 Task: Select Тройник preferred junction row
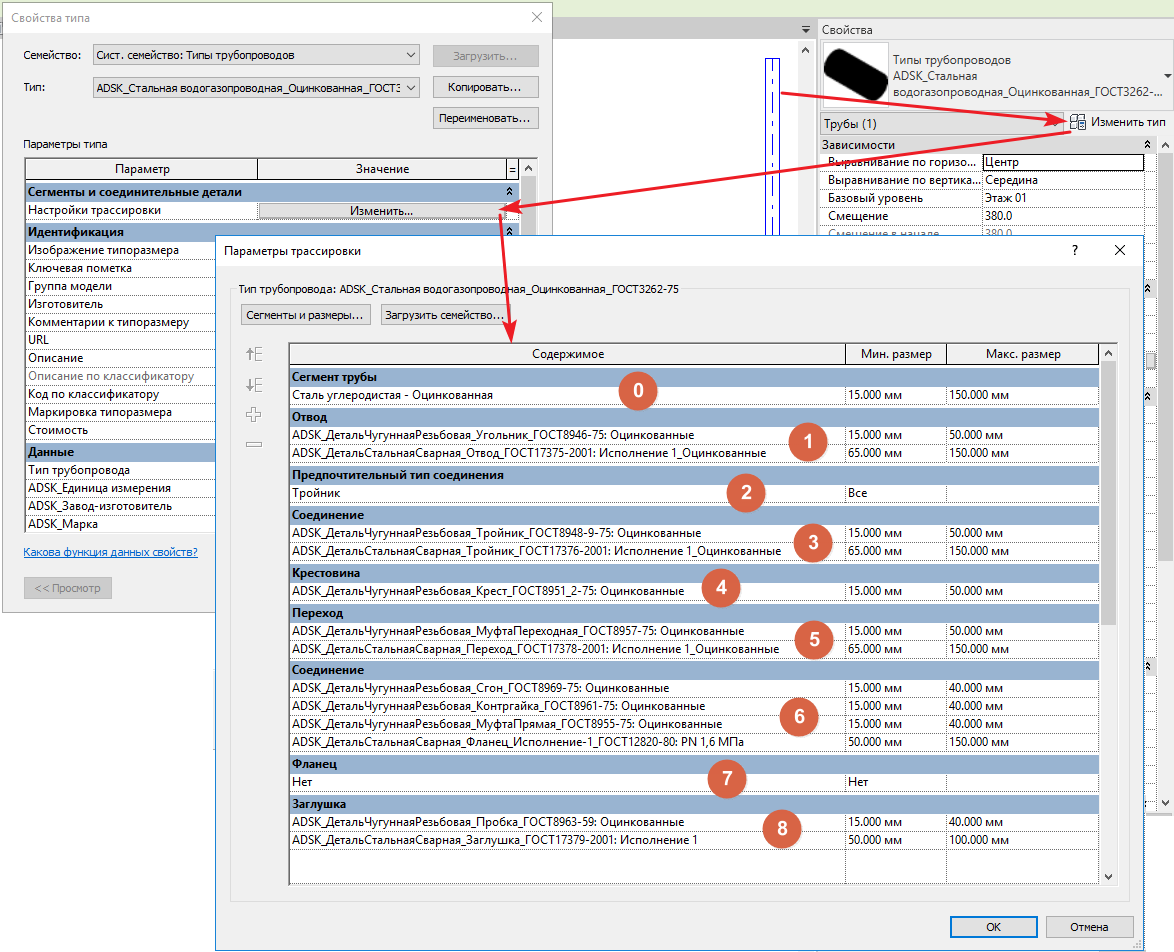pos(694,493)
